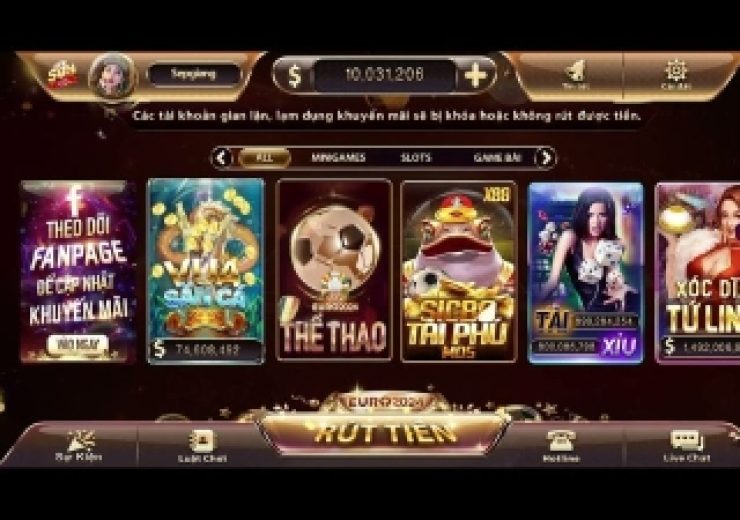This screenshot has width=740, height=520.
Task: Open the telegram paper-plane icon
Action: click(575, 72)
